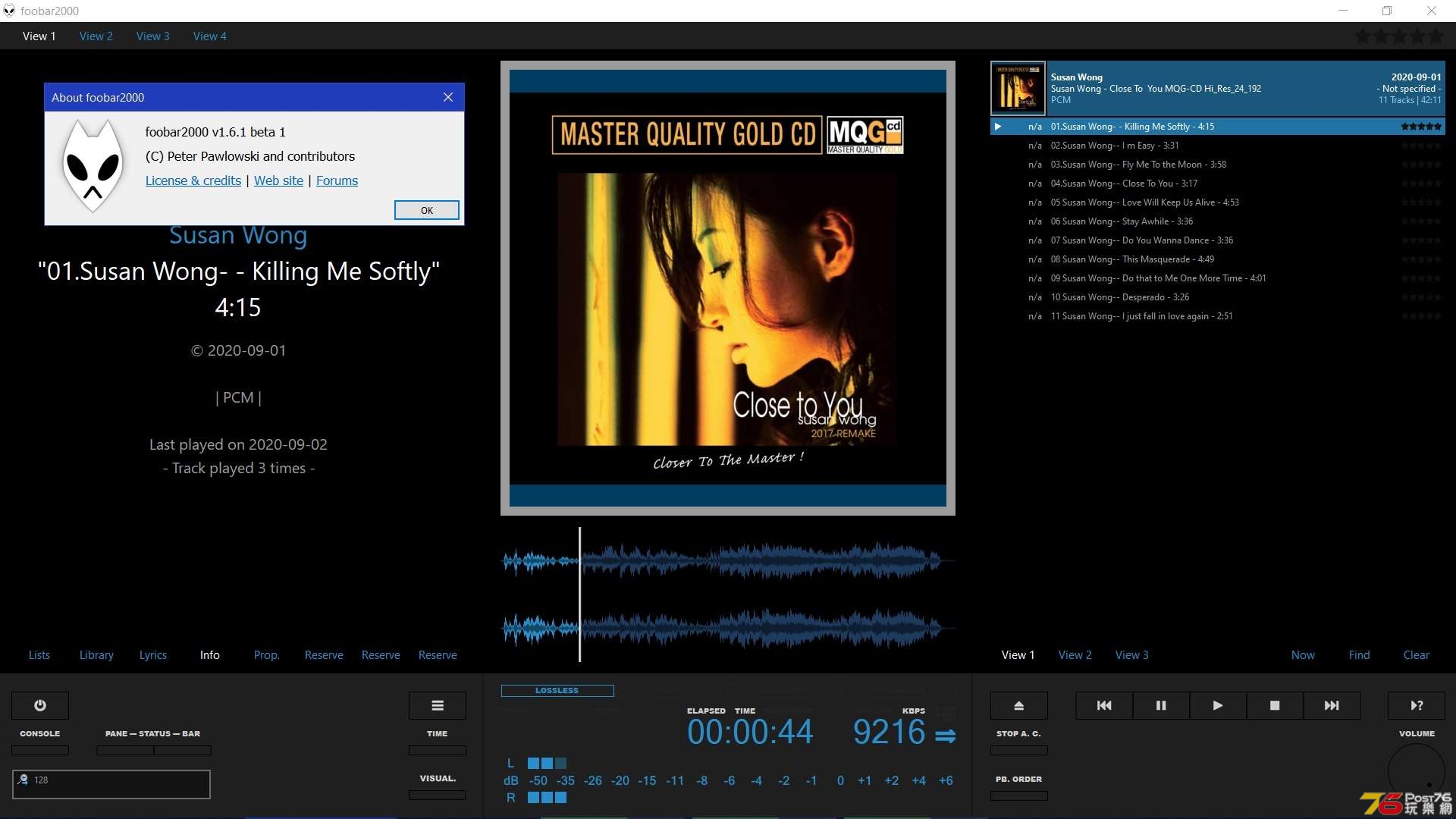The height and width of the screenshot is (819, 1456).
Task: Seek within the lower waveform channel
Action: [728, 628]
